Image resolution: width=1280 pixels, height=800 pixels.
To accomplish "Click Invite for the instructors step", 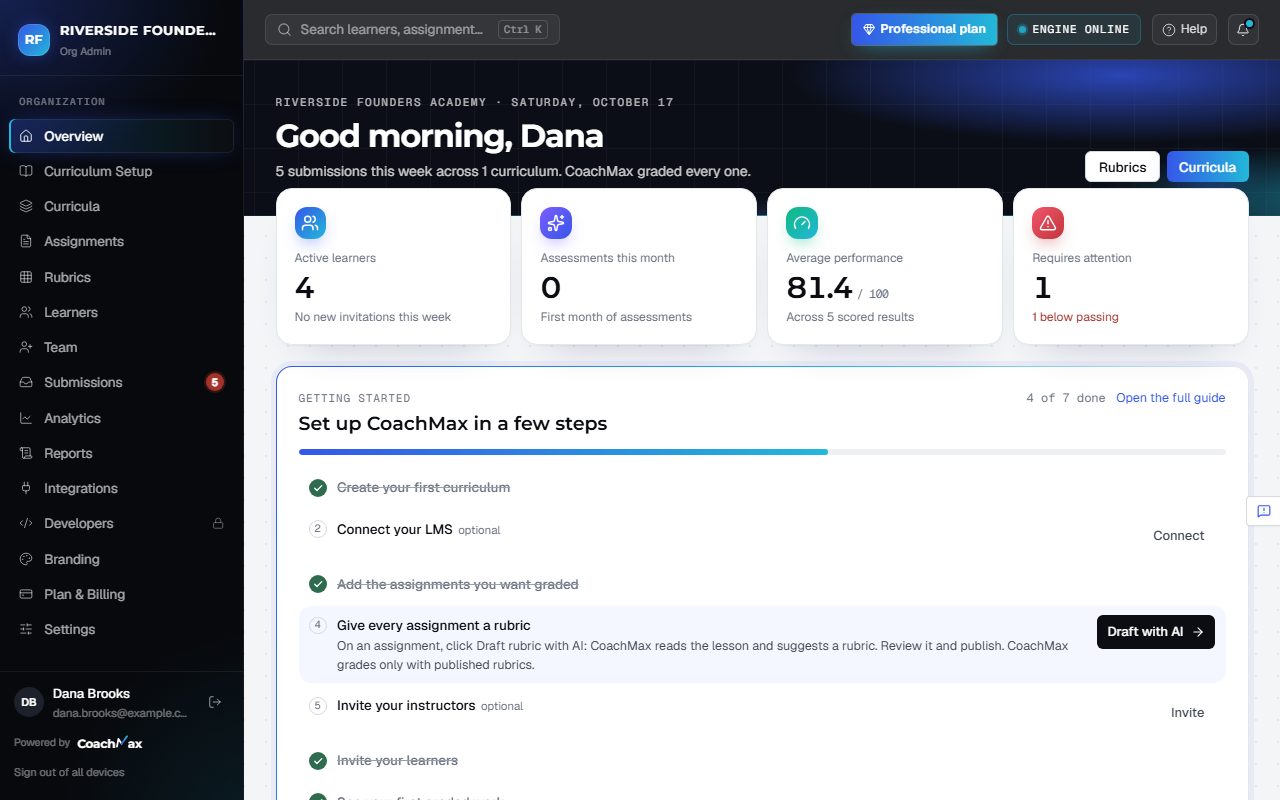I will pyautogui.click(x=1188, y=713).
